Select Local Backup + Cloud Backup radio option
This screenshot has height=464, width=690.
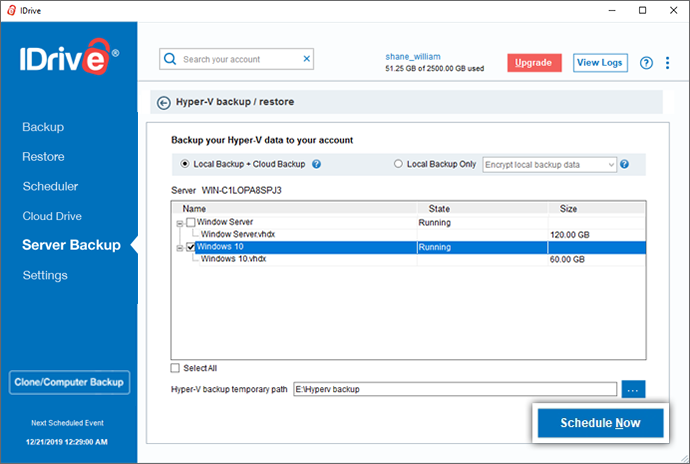185,164
